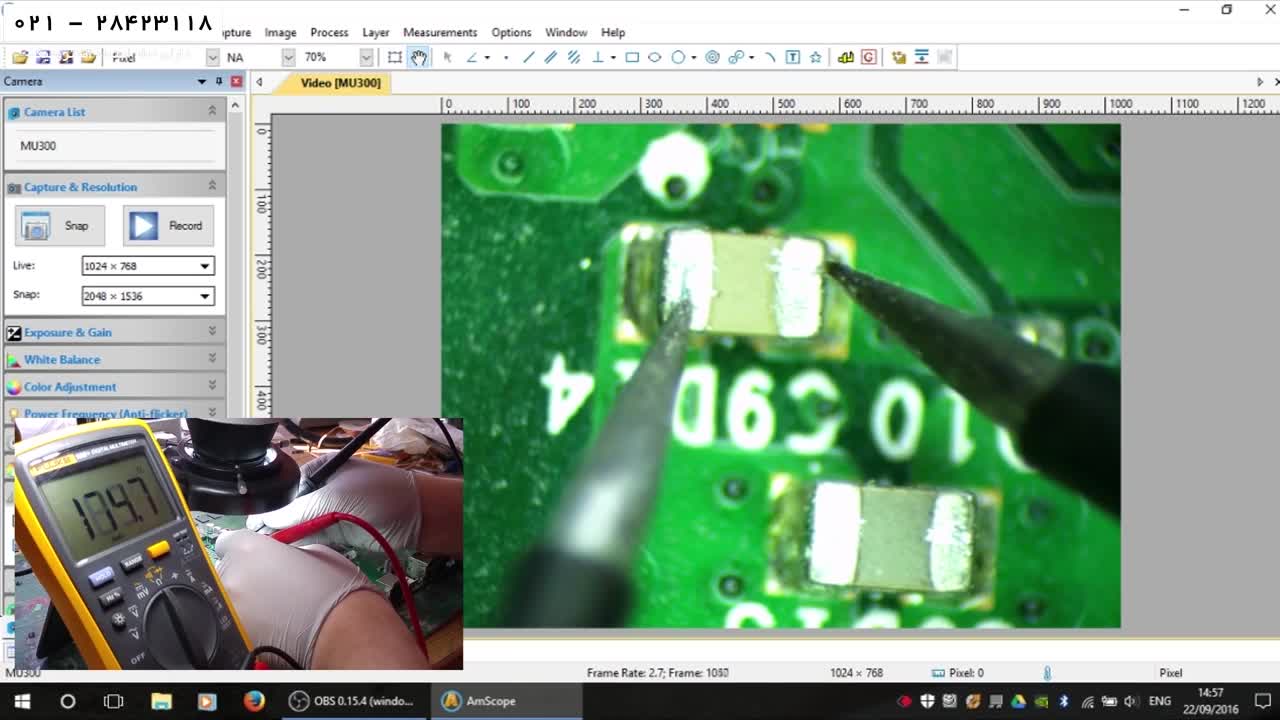Click the star-shaped toolbar icon

815,57
